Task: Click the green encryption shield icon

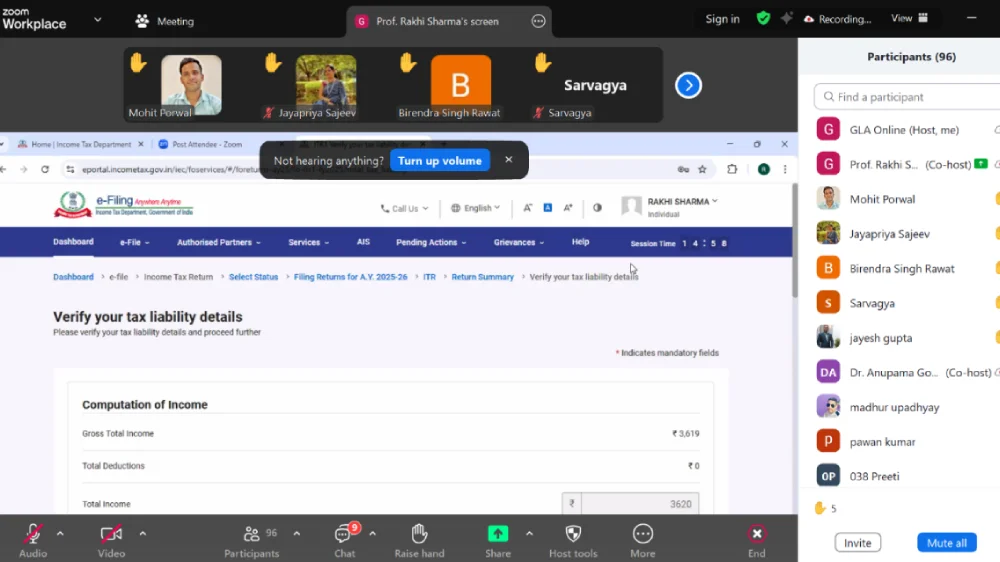Action: click(x=763, y=18)
